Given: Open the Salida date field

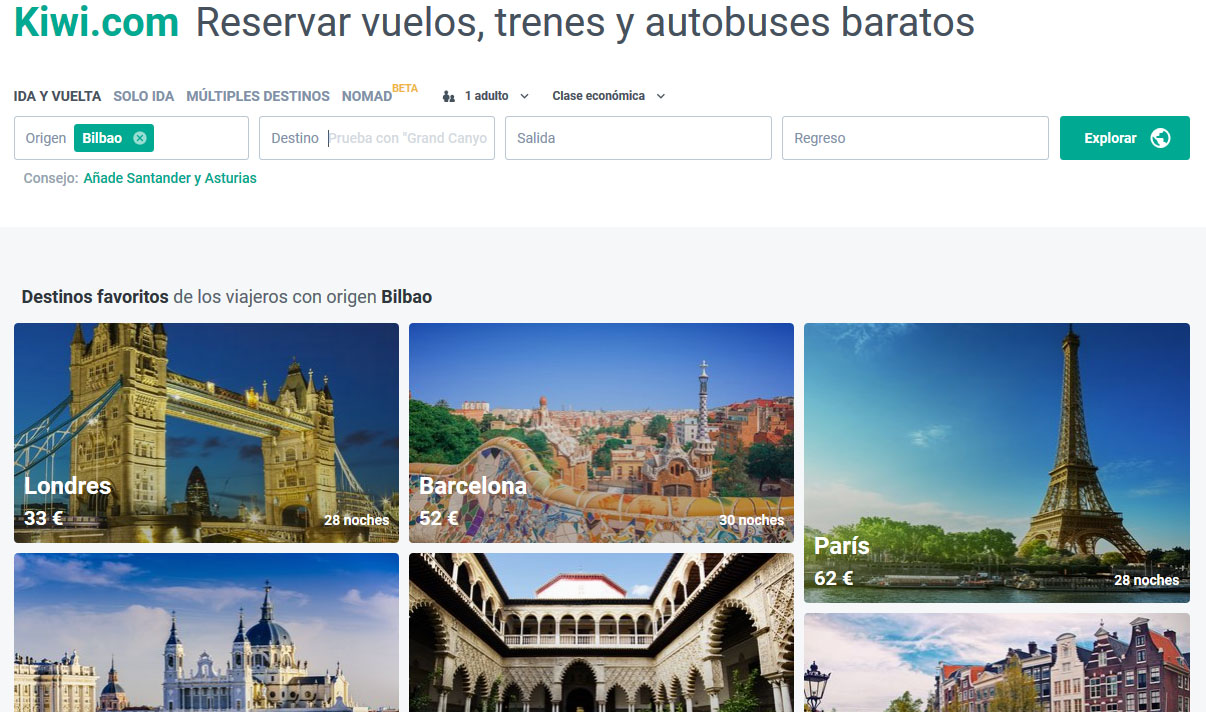Looking at the screenshot, I should (x=638, y=138).
